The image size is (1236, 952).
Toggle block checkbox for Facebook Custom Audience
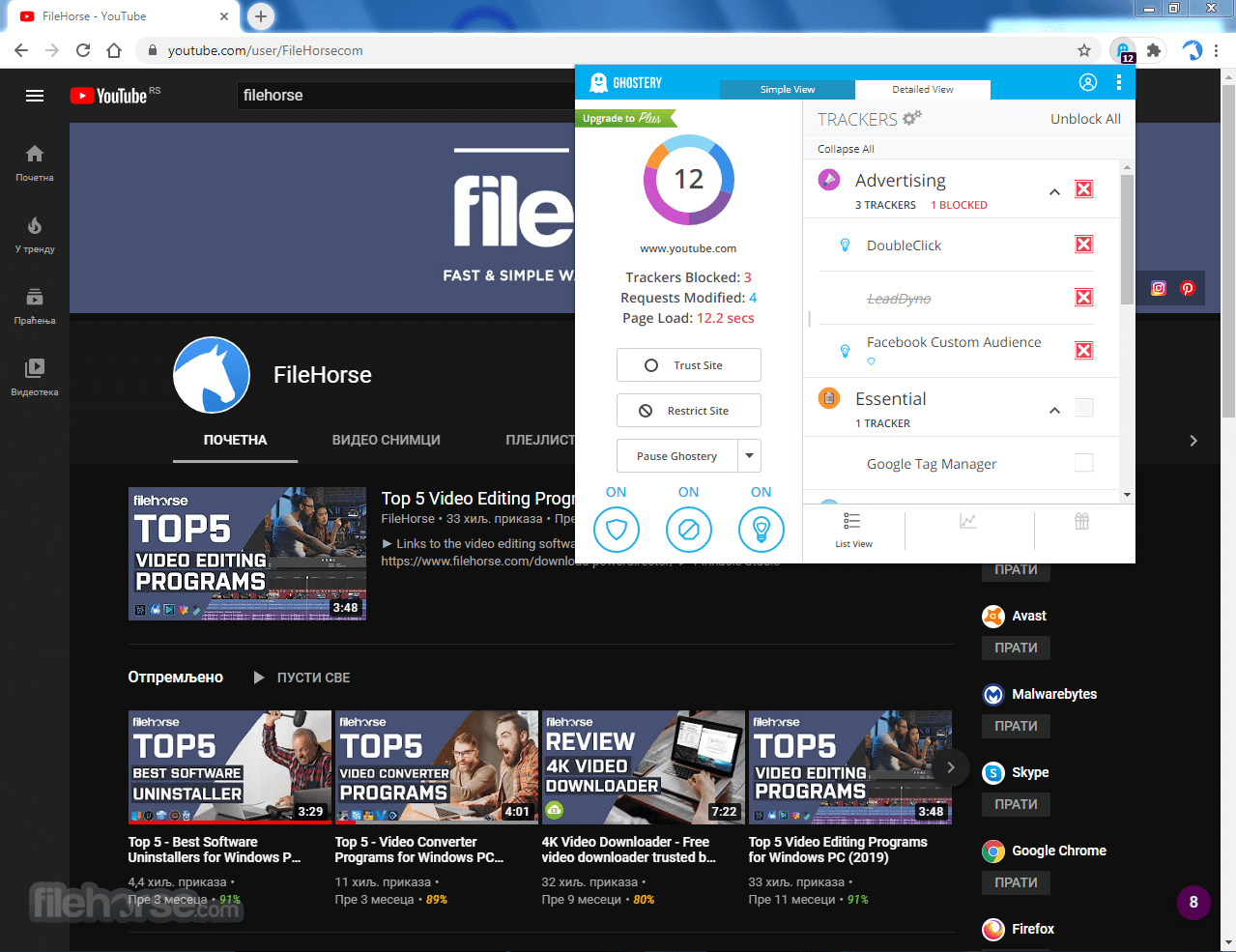1084,351
